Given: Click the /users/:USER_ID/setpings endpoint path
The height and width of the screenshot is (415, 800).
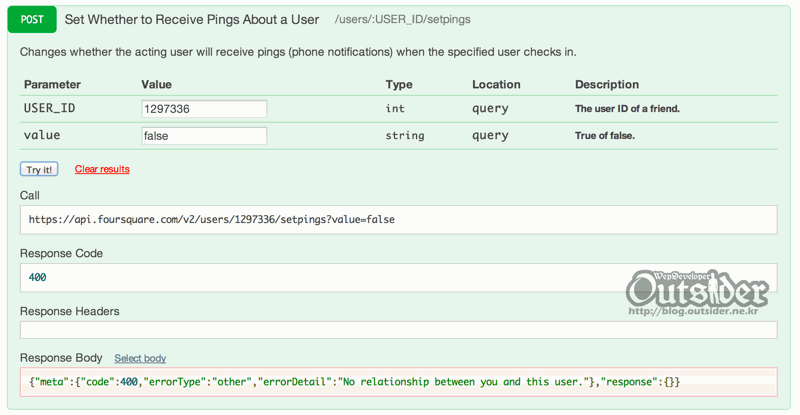Looking at the screenshot, I should point(403,19).
